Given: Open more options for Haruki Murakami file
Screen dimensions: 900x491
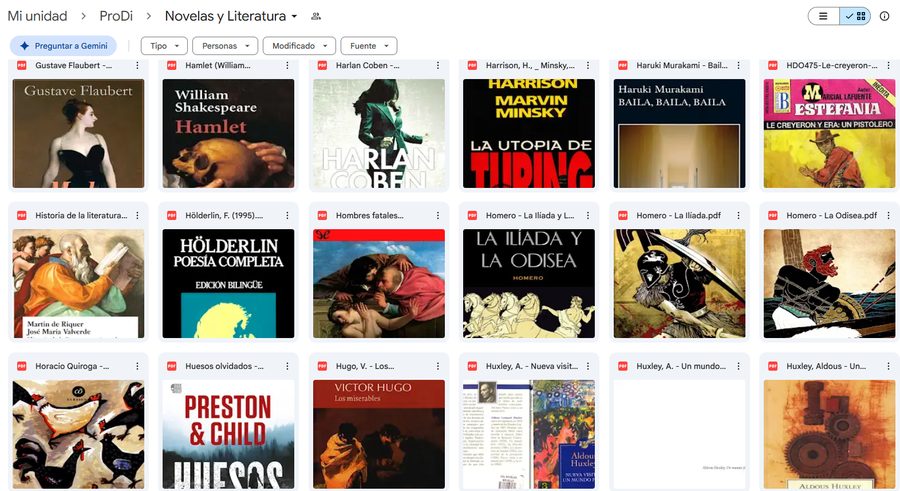Looking at the screenshot, I should [739, 65].
